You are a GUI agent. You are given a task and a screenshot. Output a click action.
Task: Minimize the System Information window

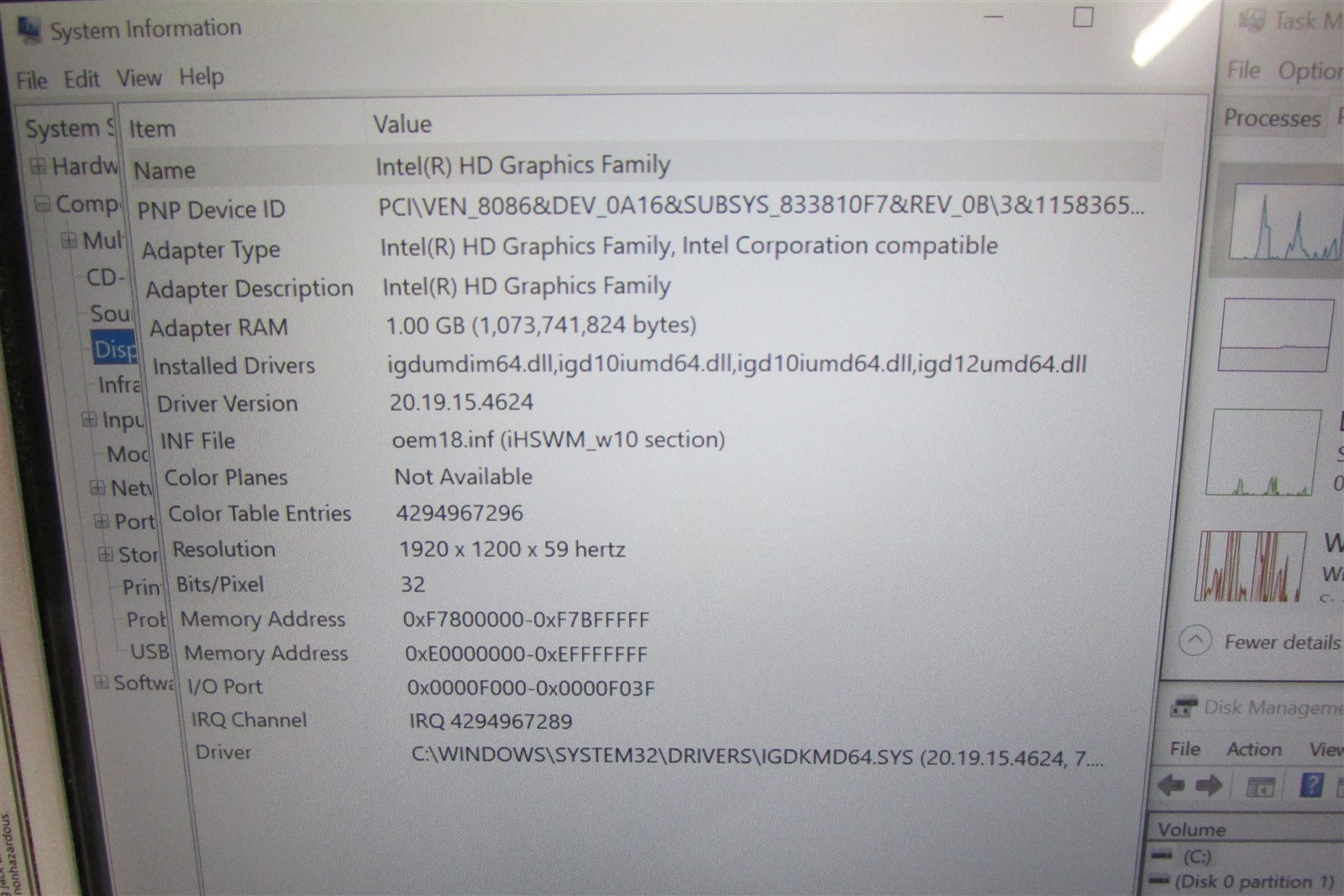pos(994,17)
